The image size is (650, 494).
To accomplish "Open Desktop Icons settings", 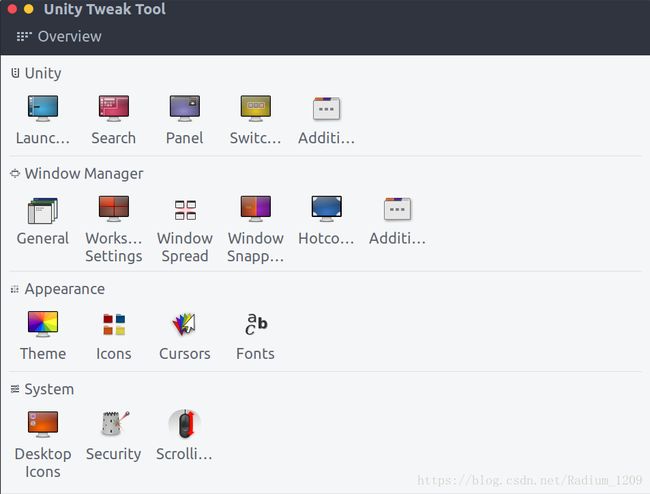I will pos(43,424).
